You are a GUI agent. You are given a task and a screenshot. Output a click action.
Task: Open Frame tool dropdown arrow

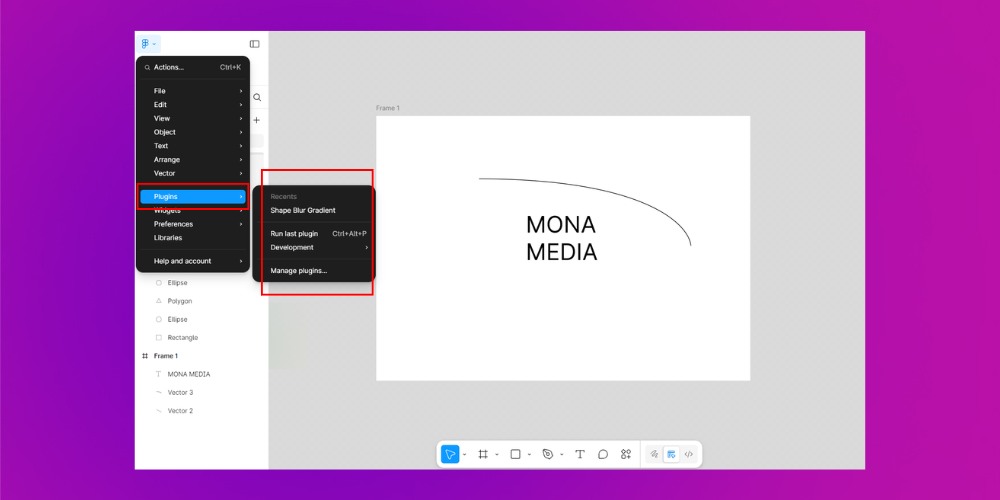(497, 455)
